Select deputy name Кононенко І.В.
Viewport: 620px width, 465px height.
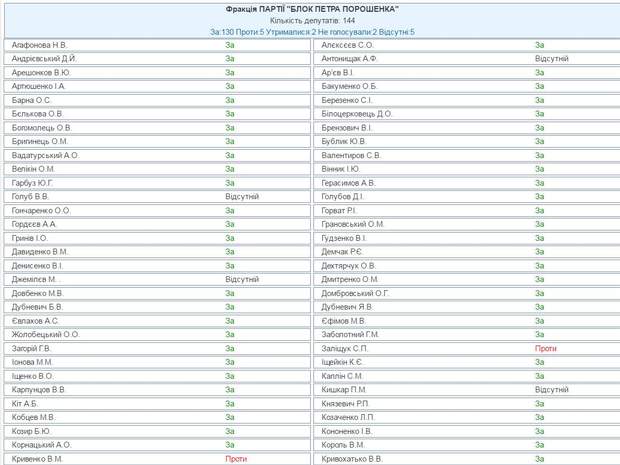(x=347, y=431)
